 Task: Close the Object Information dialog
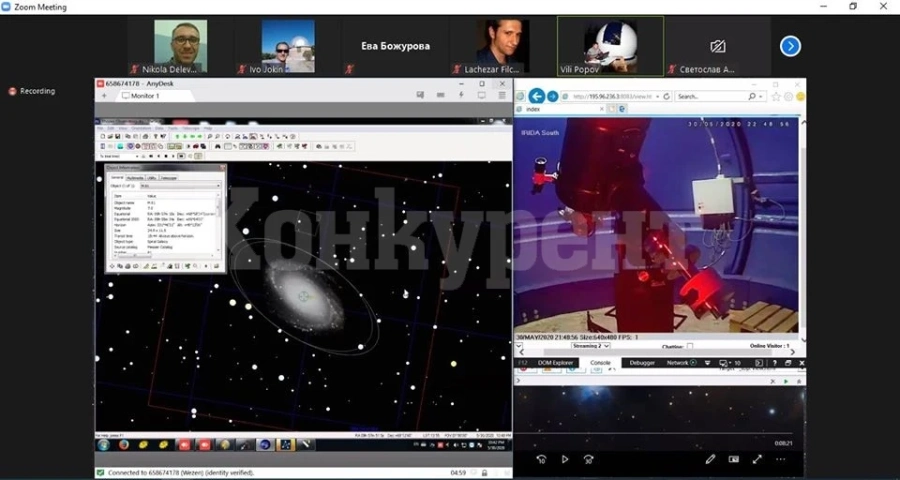click(222, 168)
